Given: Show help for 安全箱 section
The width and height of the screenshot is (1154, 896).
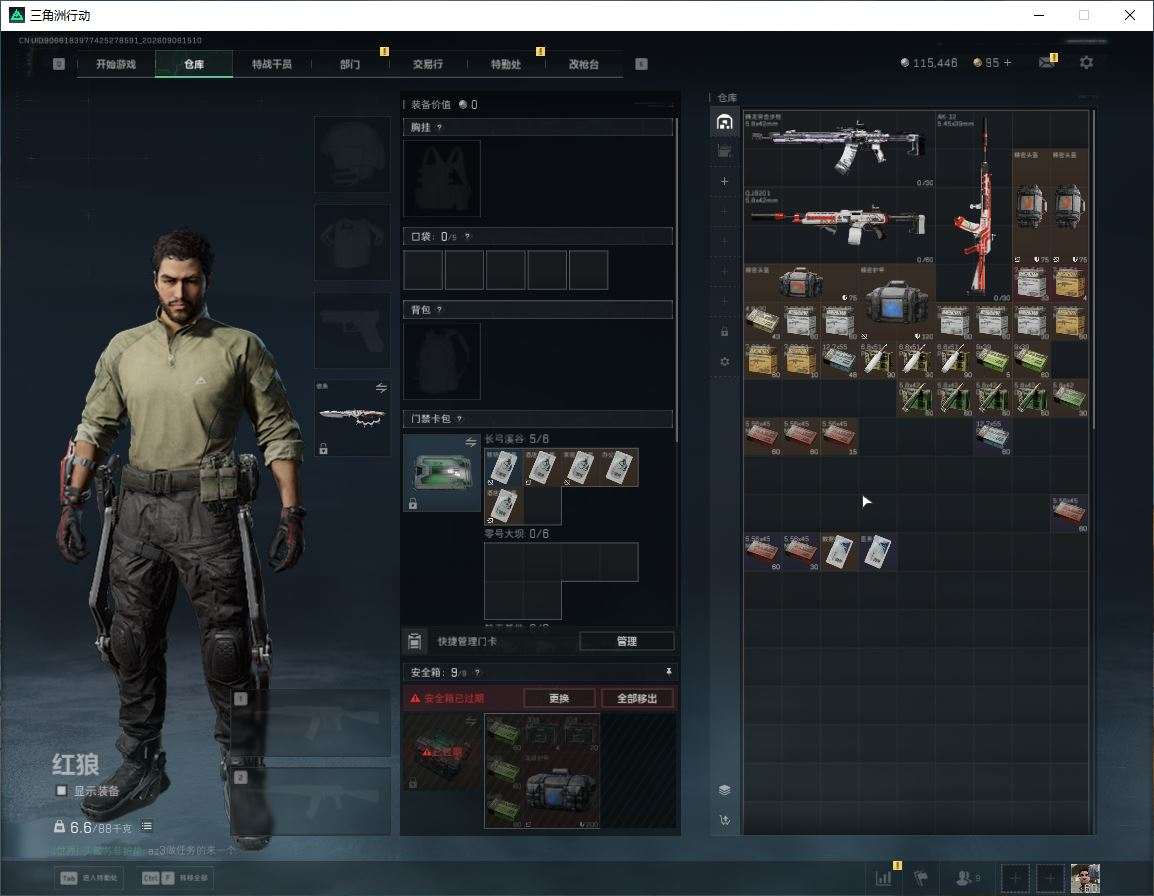Looking at the screenshot, I should (477, 672).
